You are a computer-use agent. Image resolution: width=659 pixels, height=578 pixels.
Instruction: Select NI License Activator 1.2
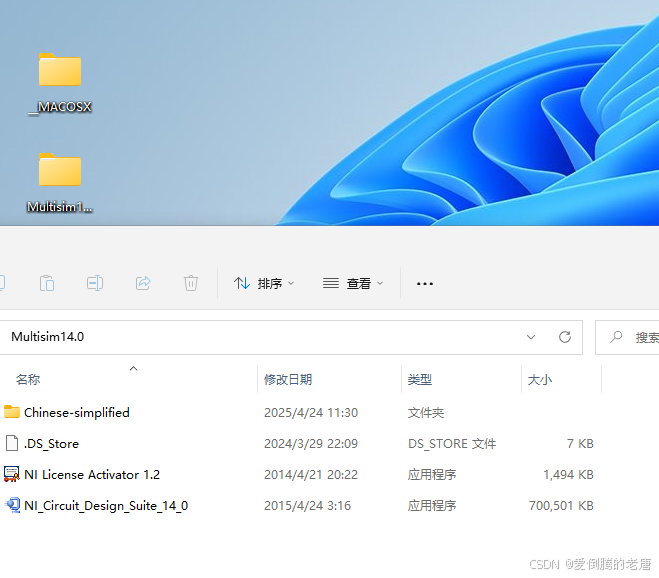click(92, 475)
